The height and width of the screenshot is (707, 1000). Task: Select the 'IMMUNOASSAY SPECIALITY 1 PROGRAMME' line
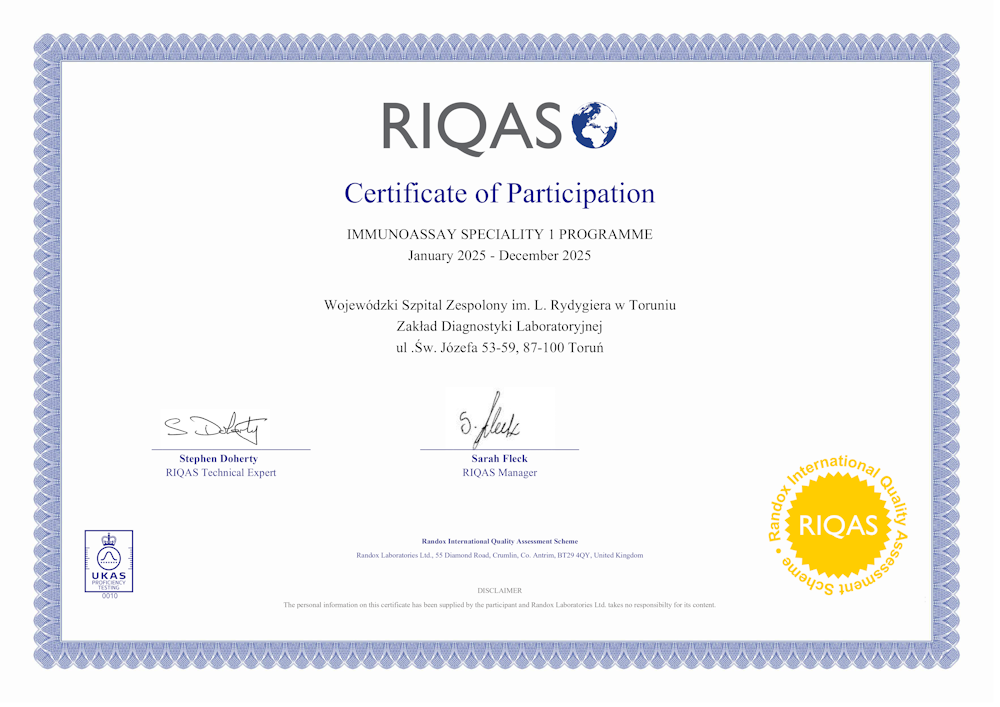[499, 234]
